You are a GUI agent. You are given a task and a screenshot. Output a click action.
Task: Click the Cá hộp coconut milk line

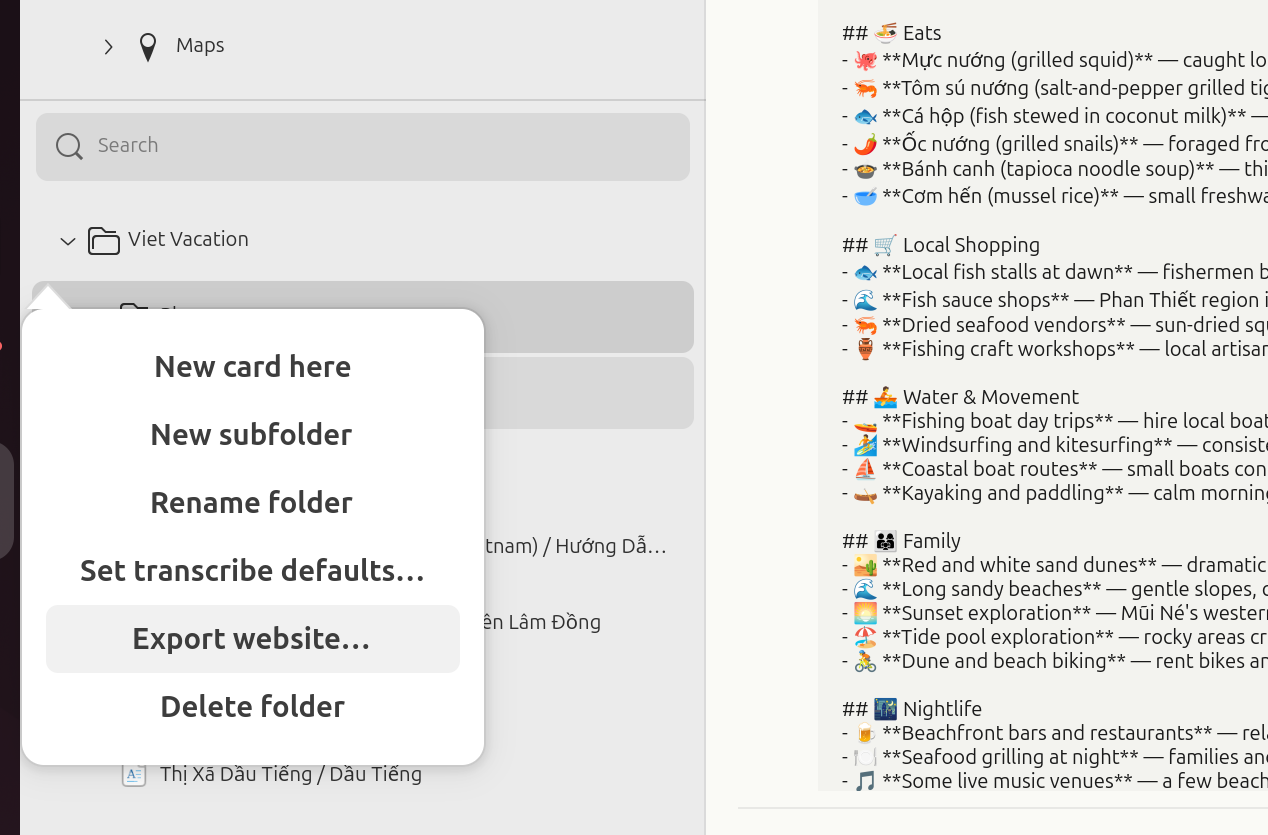coord(1054,116)
